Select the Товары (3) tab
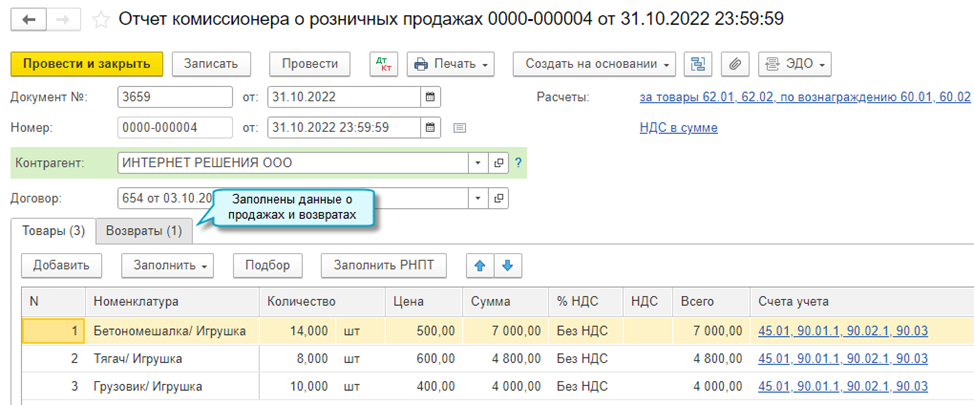The width and height of the screenshot is (974, 405). (x=54, y=231)
